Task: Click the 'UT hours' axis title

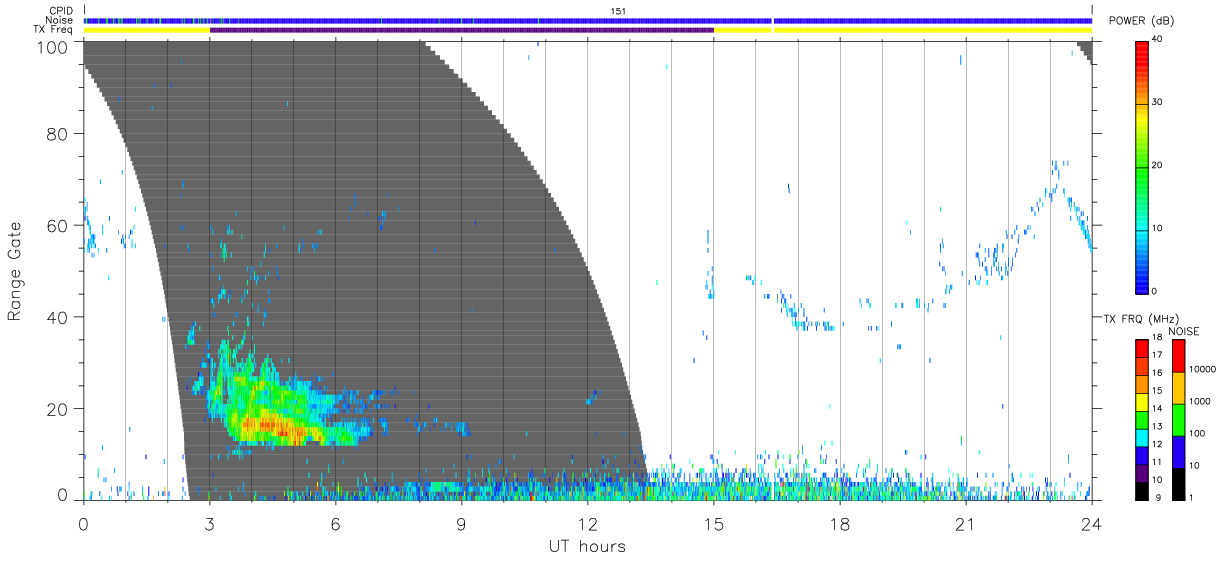Action: (587, 547)
